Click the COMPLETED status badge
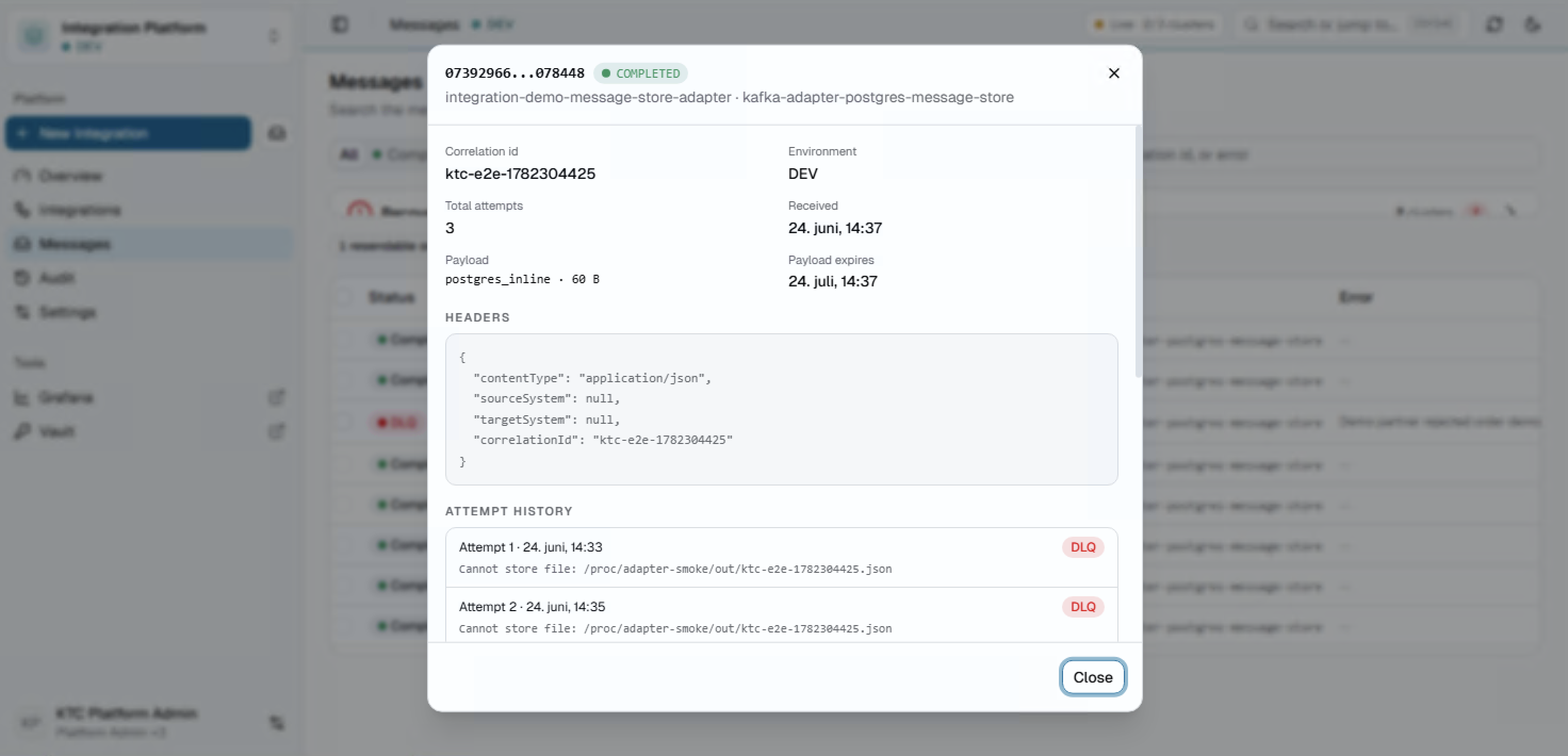 tap(640, 73)
